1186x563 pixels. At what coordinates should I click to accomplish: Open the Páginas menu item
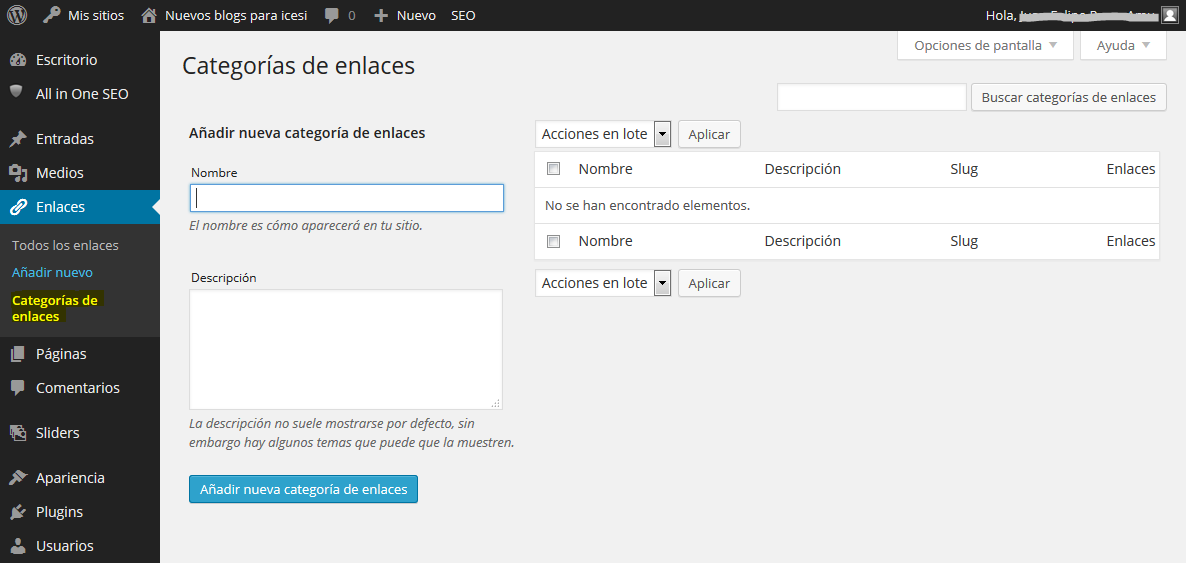tap(61, 354)
